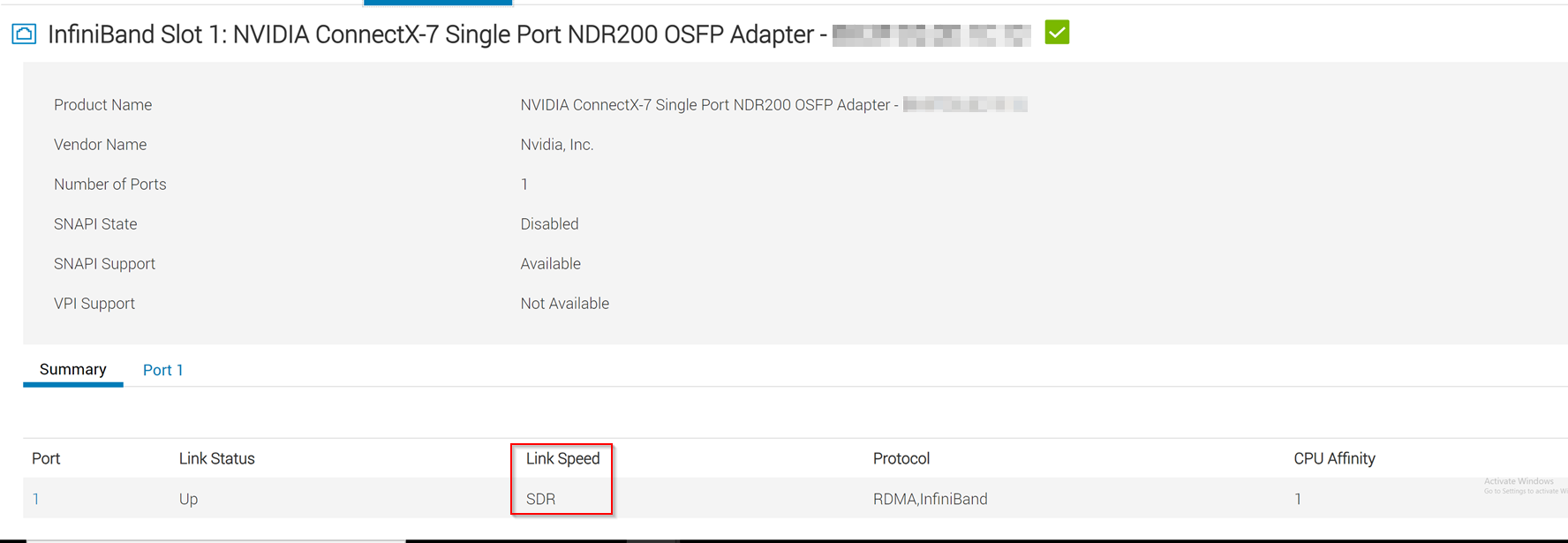The height and width of the screenshot is (543, 1568).
Task: Sort the table by Link Status column
Action: click(x=216, y=458)
